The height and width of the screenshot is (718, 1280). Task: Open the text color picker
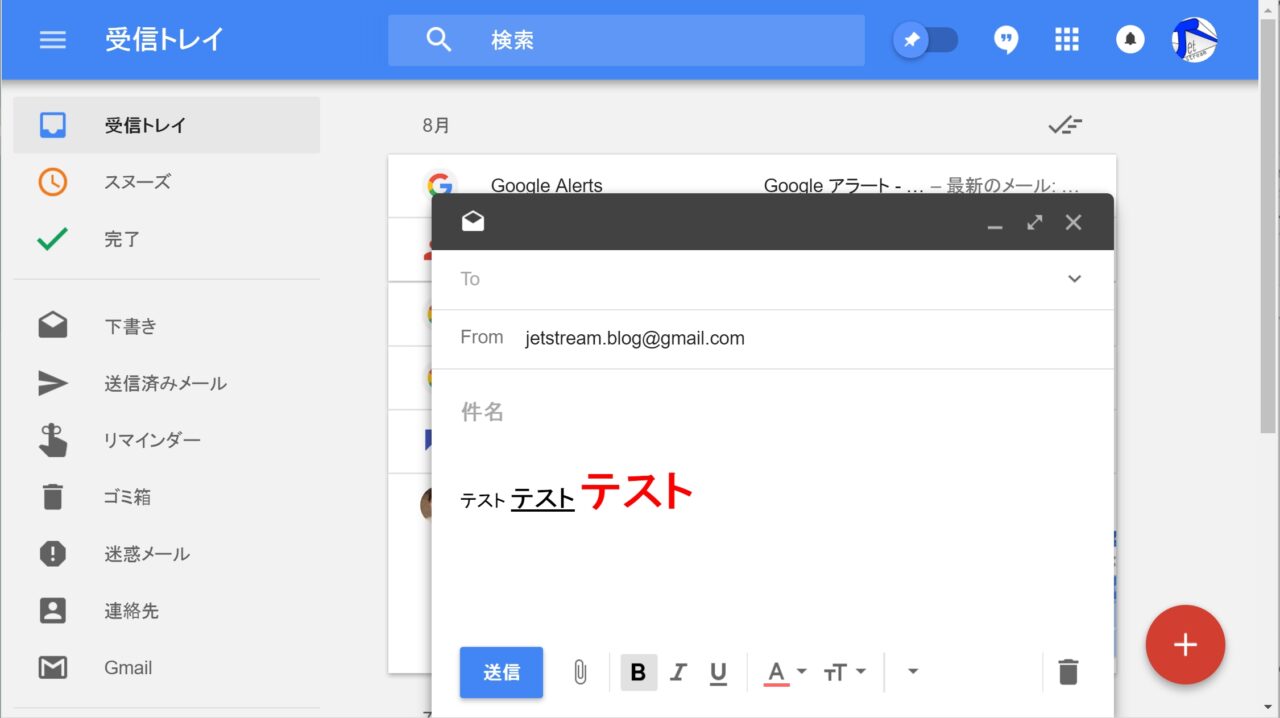[785, 673]
